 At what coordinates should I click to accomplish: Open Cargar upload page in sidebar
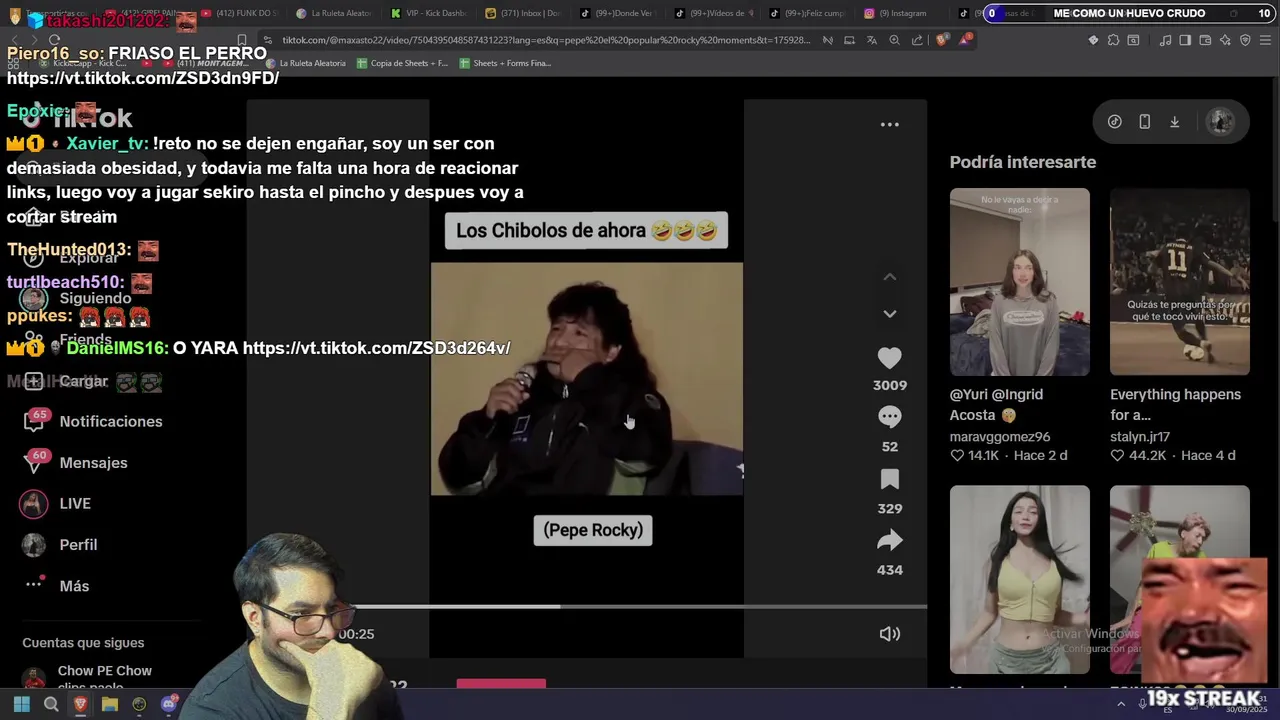click(66, 381)
